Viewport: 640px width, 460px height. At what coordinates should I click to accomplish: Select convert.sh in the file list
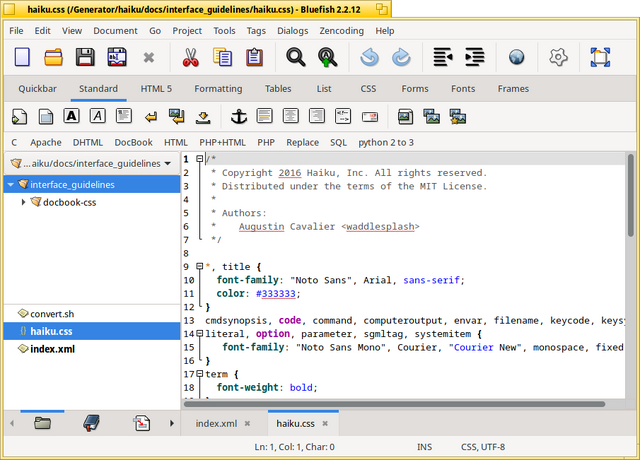pyautogui.click(x=92, y=313)
